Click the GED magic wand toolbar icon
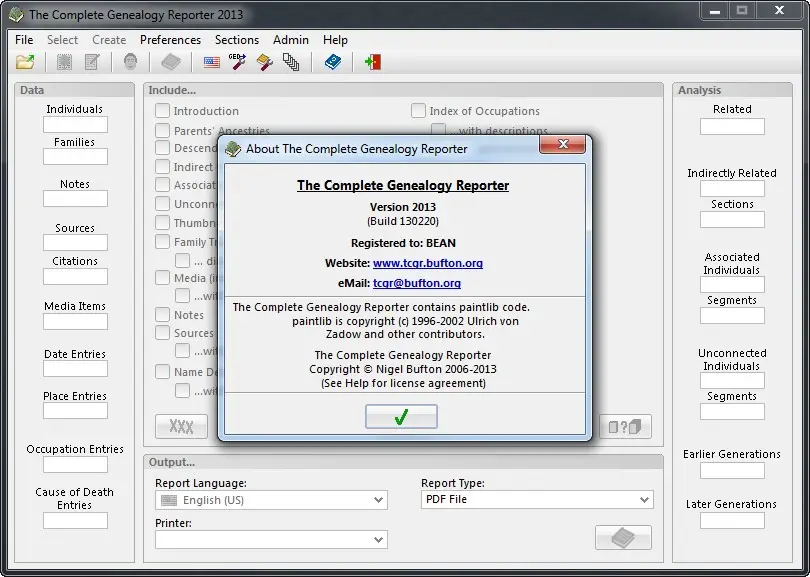Viewport: 810px width, 577px height. pyautogui.click(x=237, y=62)
